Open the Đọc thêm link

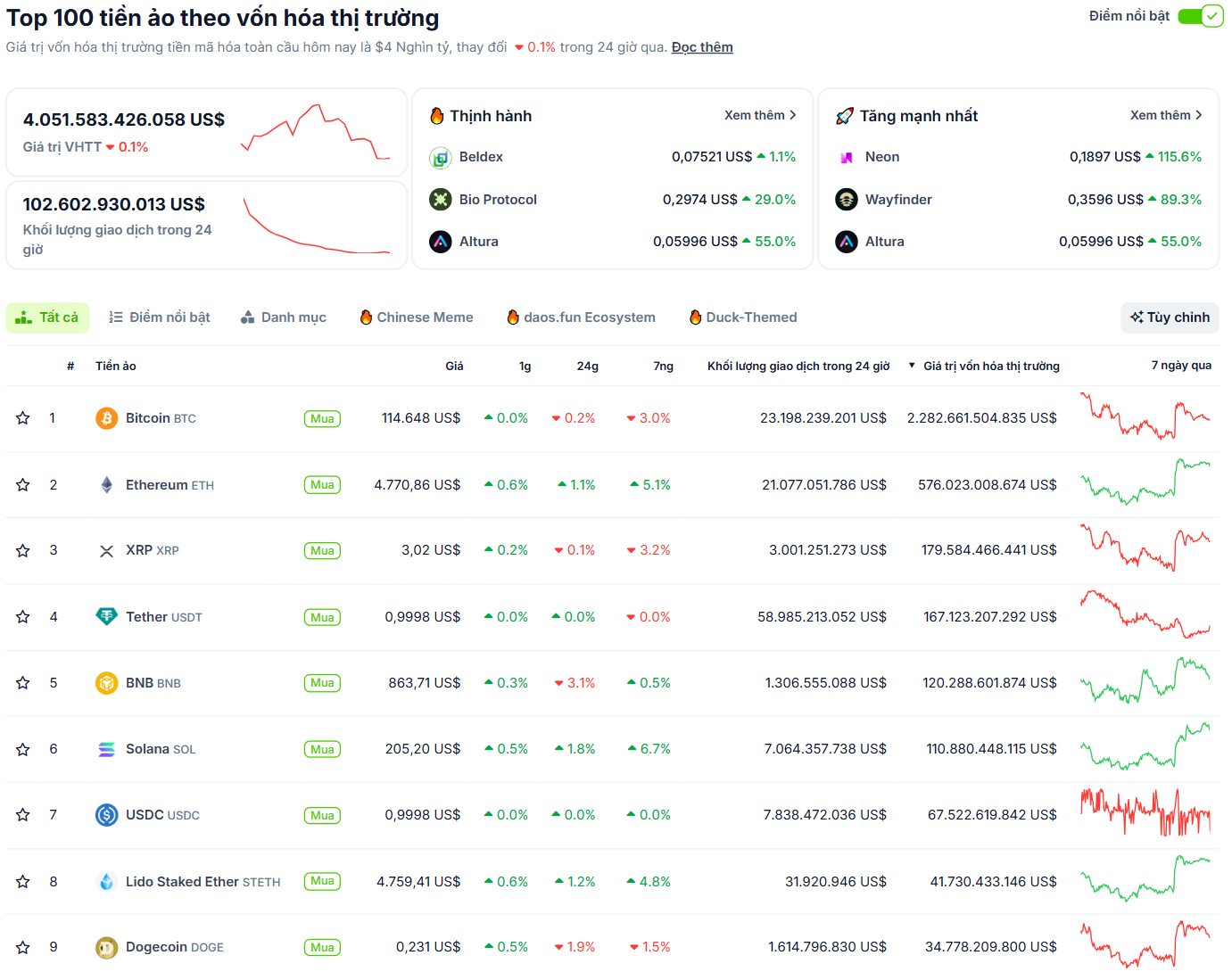coord(702,46)
